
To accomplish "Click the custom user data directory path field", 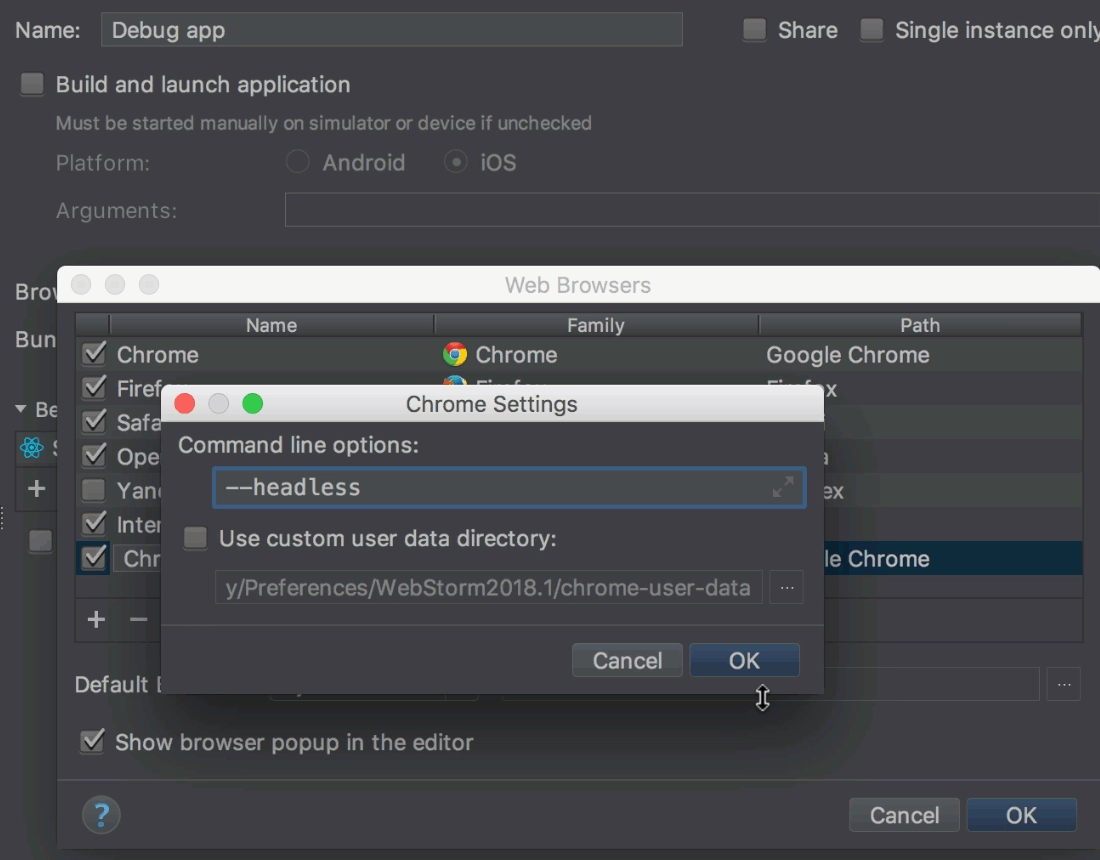I will click(488, 587).
